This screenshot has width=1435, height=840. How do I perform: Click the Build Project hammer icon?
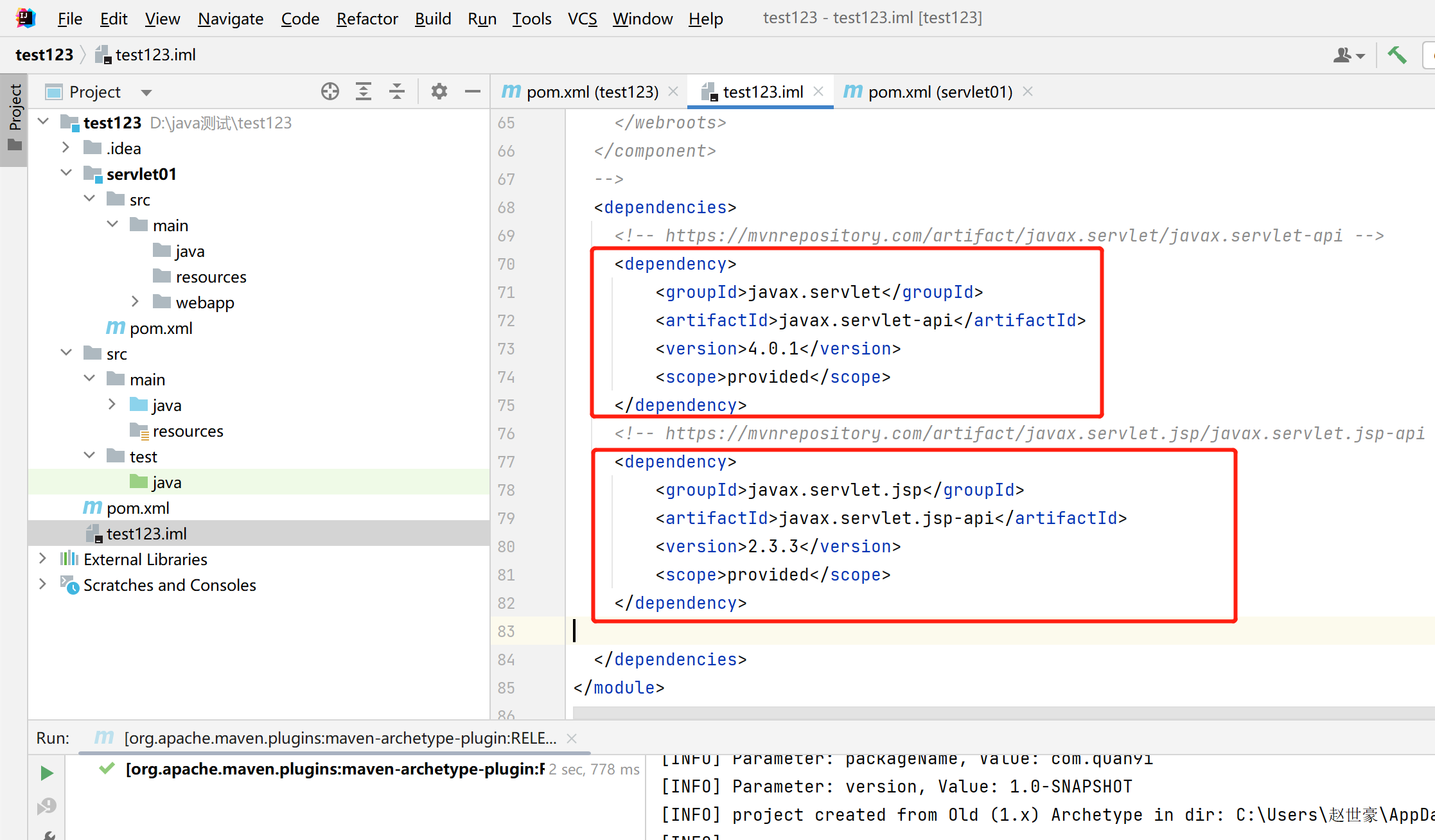(1396, 55)
